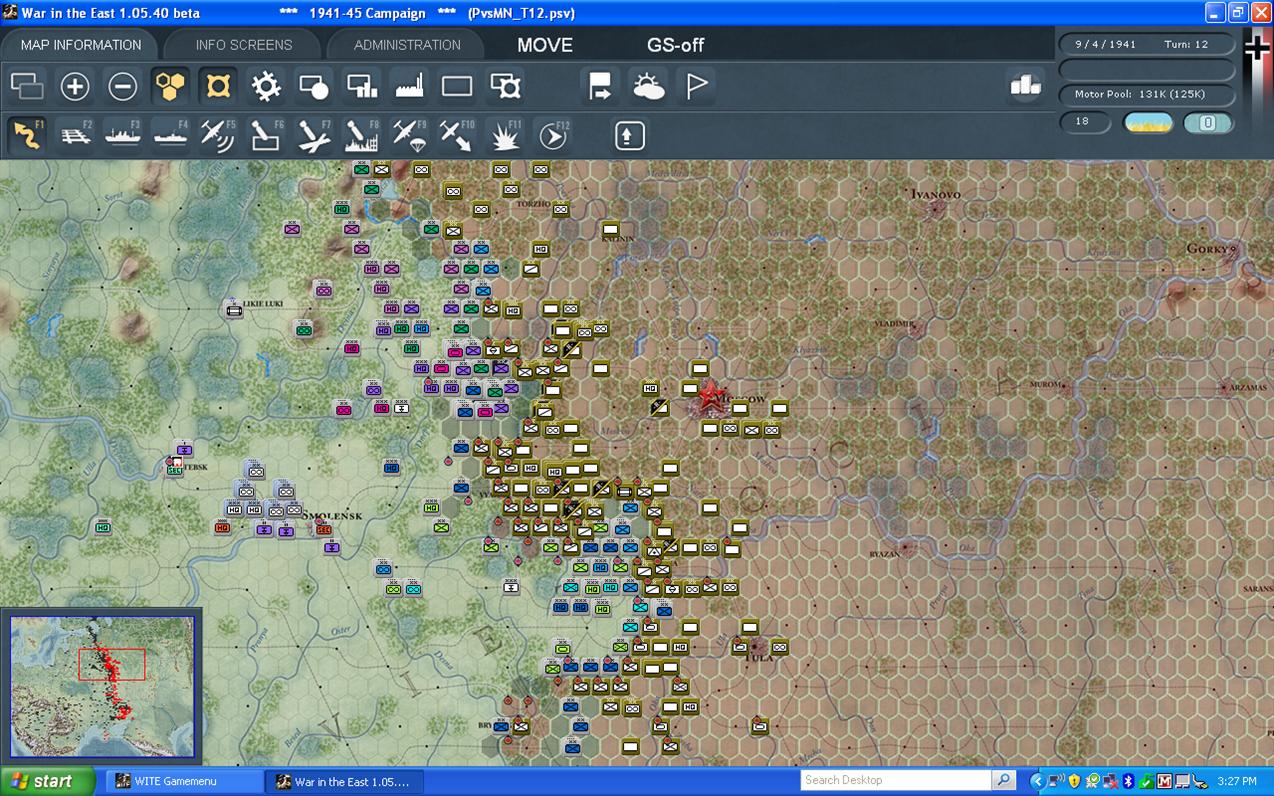
Task: Select the F6 bomb unit mode
Action: pos(266,135)
